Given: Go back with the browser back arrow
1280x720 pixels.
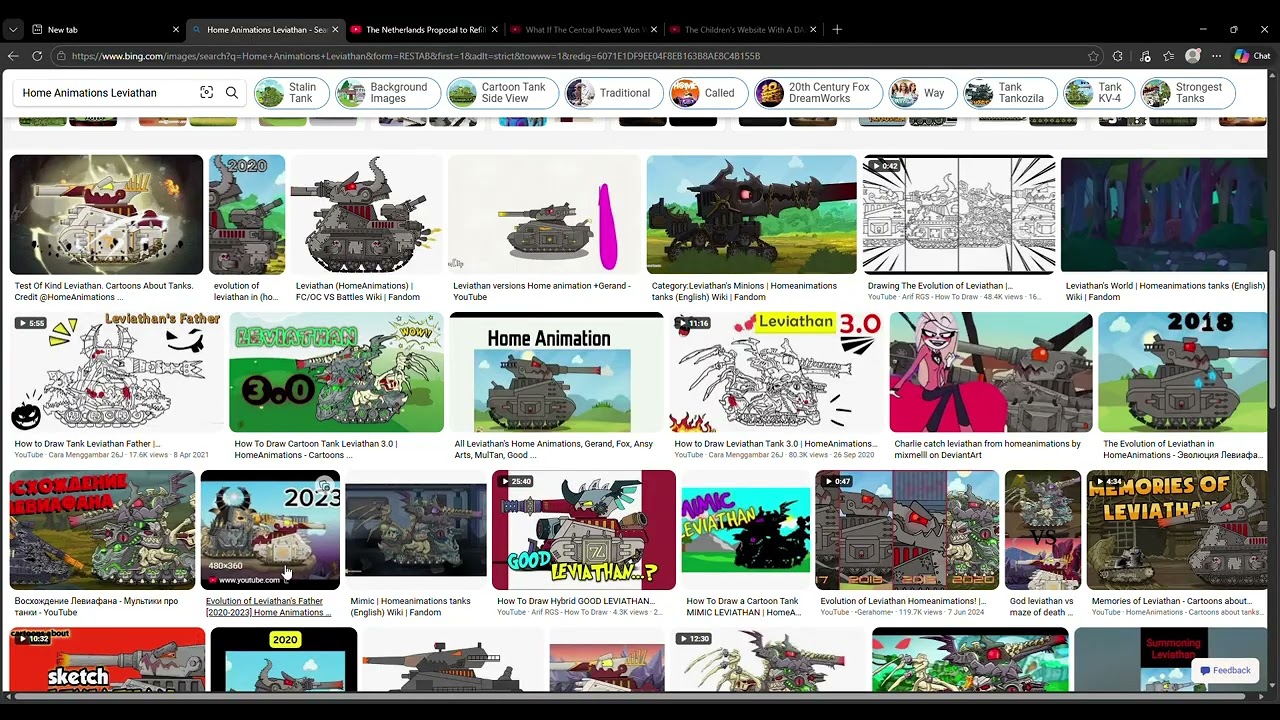Looking at the screenshot, I should (13, 56).
